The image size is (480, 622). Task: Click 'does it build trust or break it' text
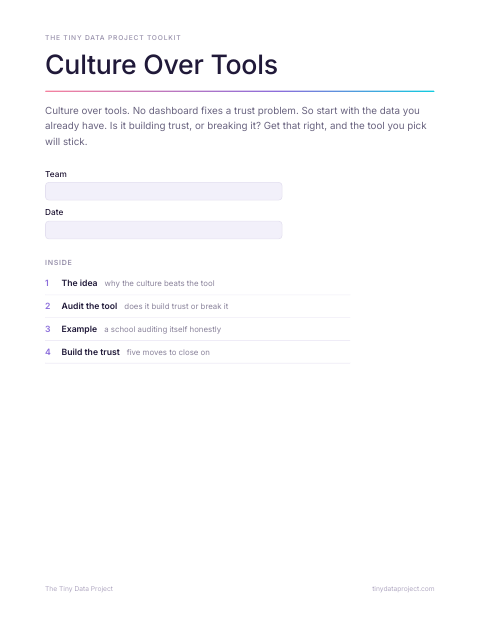(176, 307)
